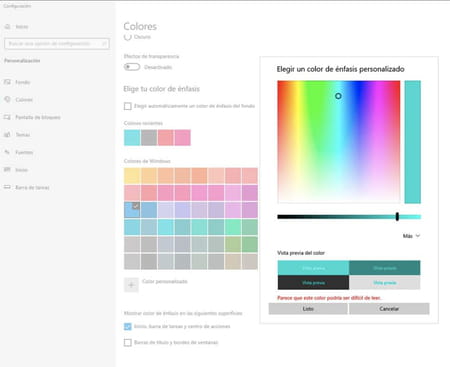Focus the settings search input field
The height and width of the screenshot is (367, 450).
coord(57,44)
